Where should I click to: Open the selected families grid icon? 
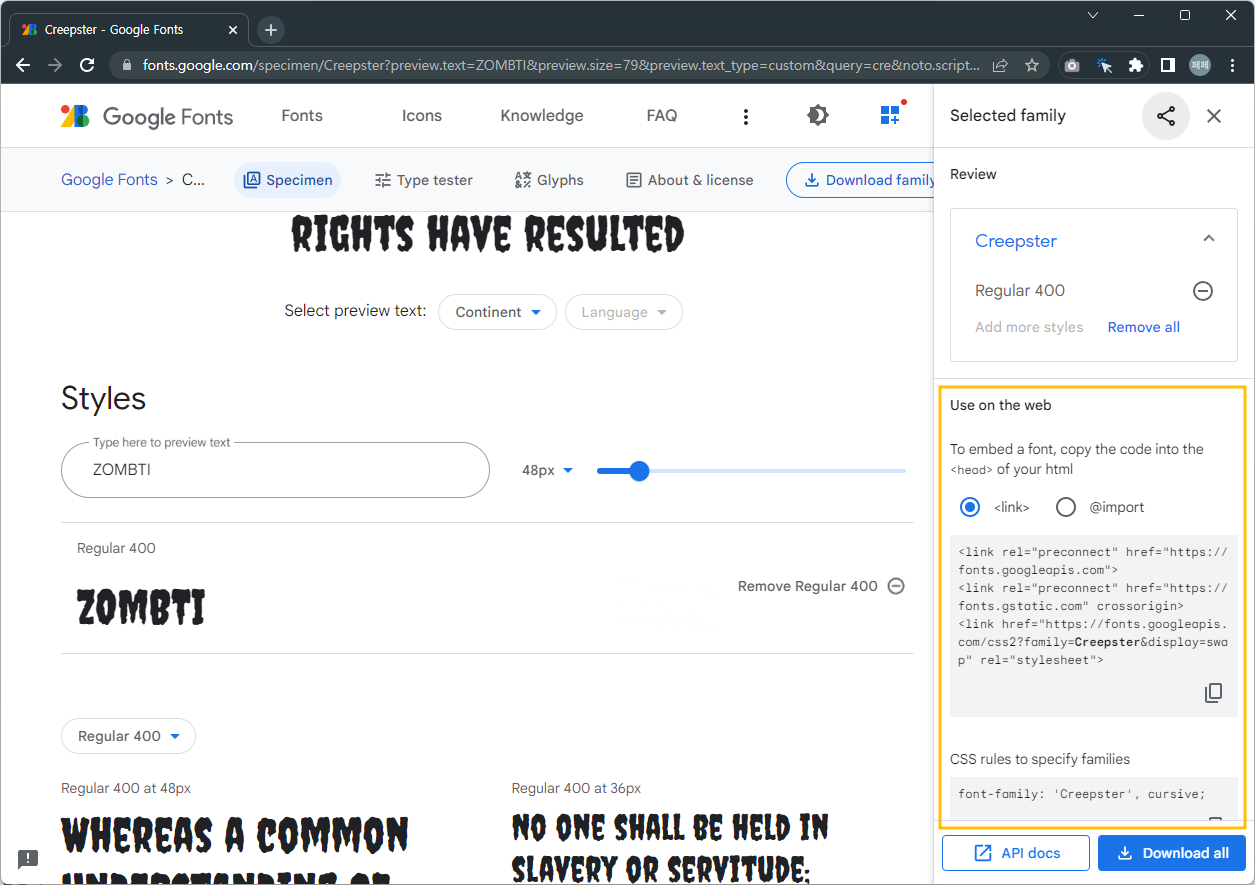click(890, 114)
